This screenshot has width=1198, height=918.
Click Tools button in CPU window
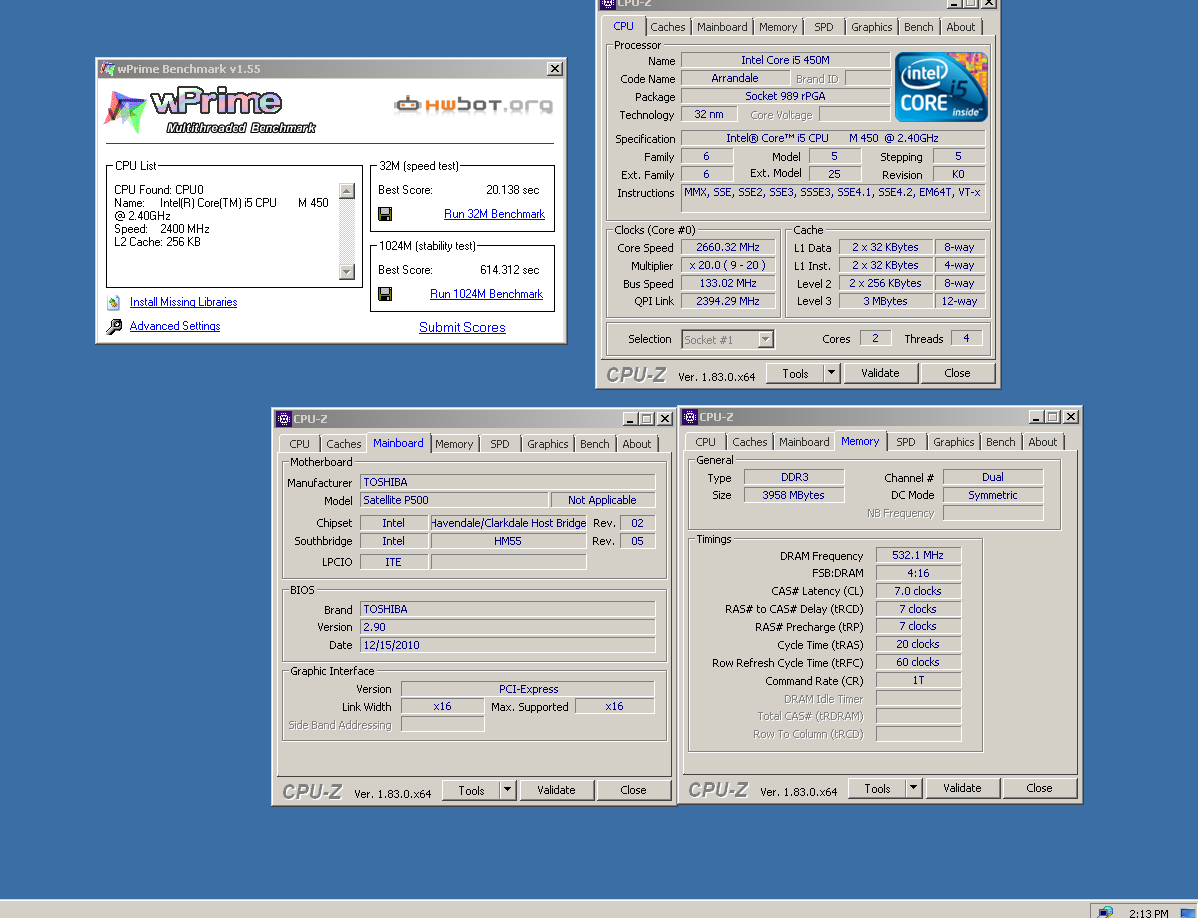click(795, 373)
